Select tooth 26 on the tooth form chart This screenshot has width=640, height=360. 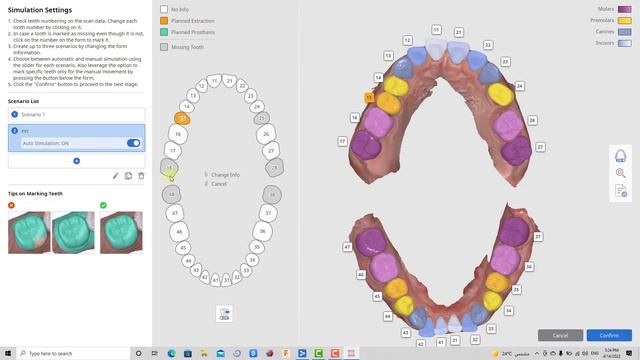coord(266,134)
